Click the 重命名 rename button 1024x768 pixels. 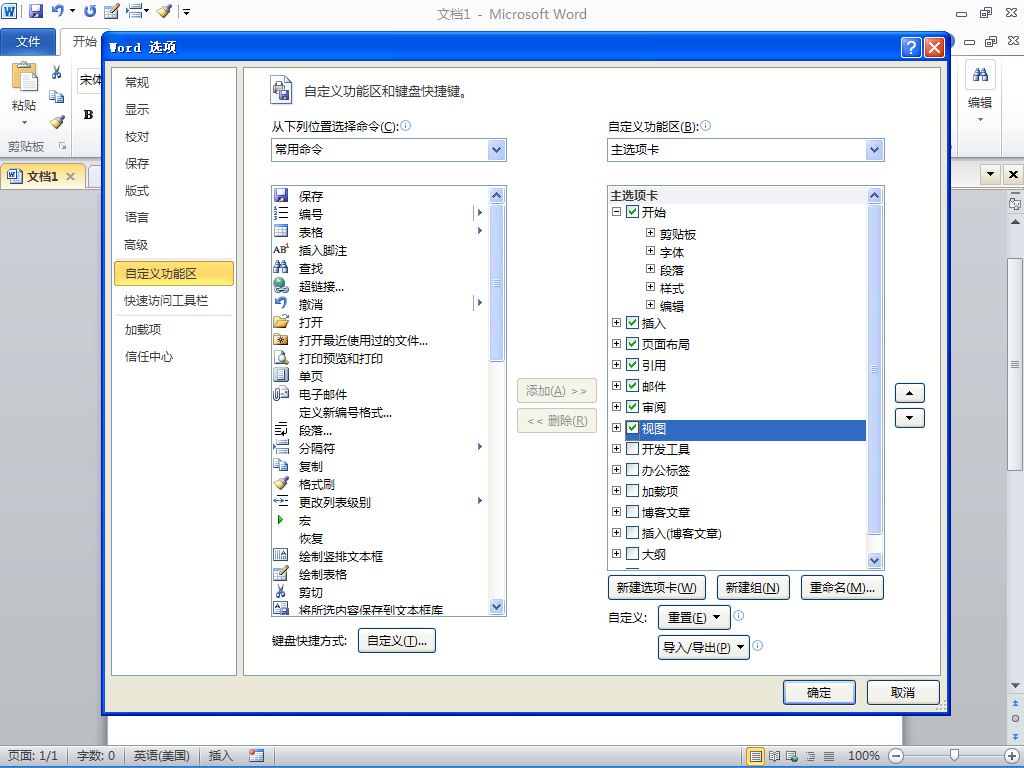click(842, 587)
